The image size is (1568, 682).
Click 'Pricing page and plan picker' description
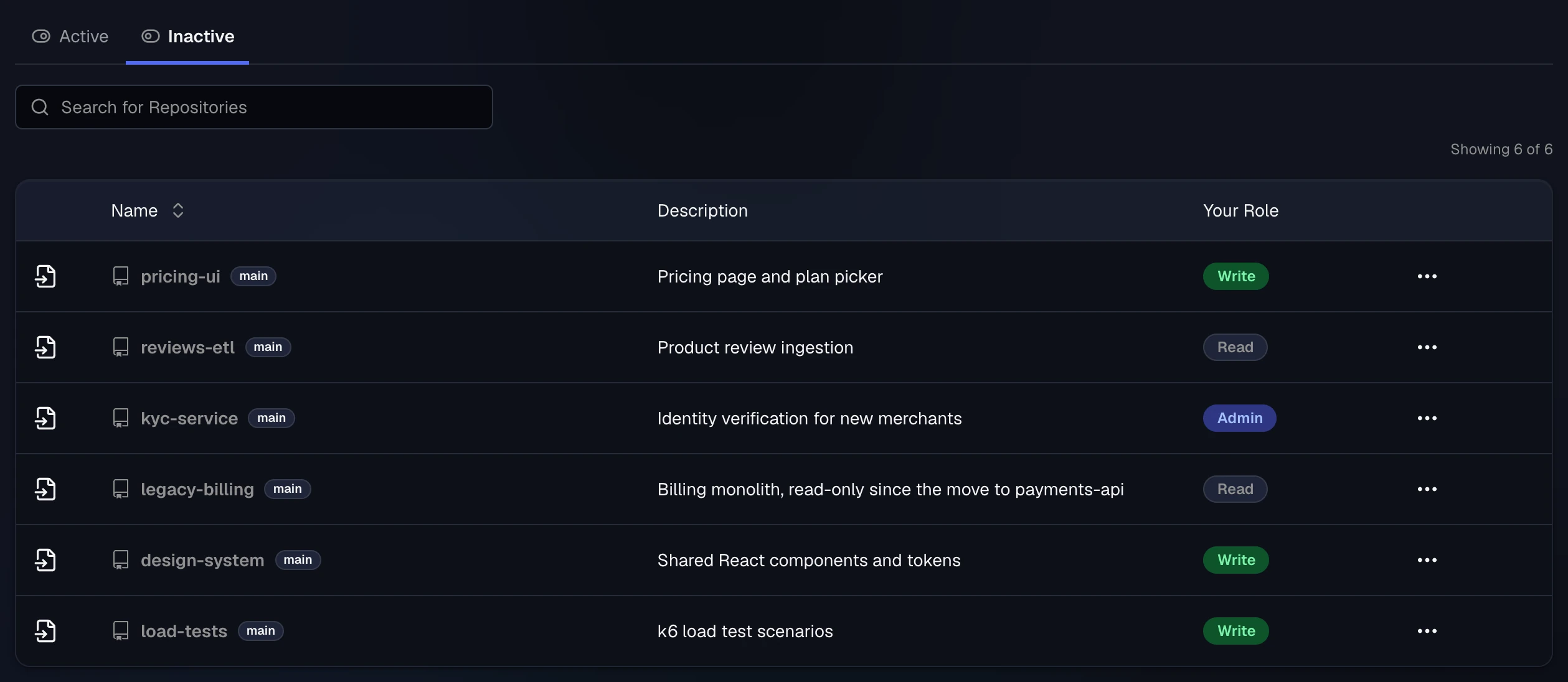770,276
